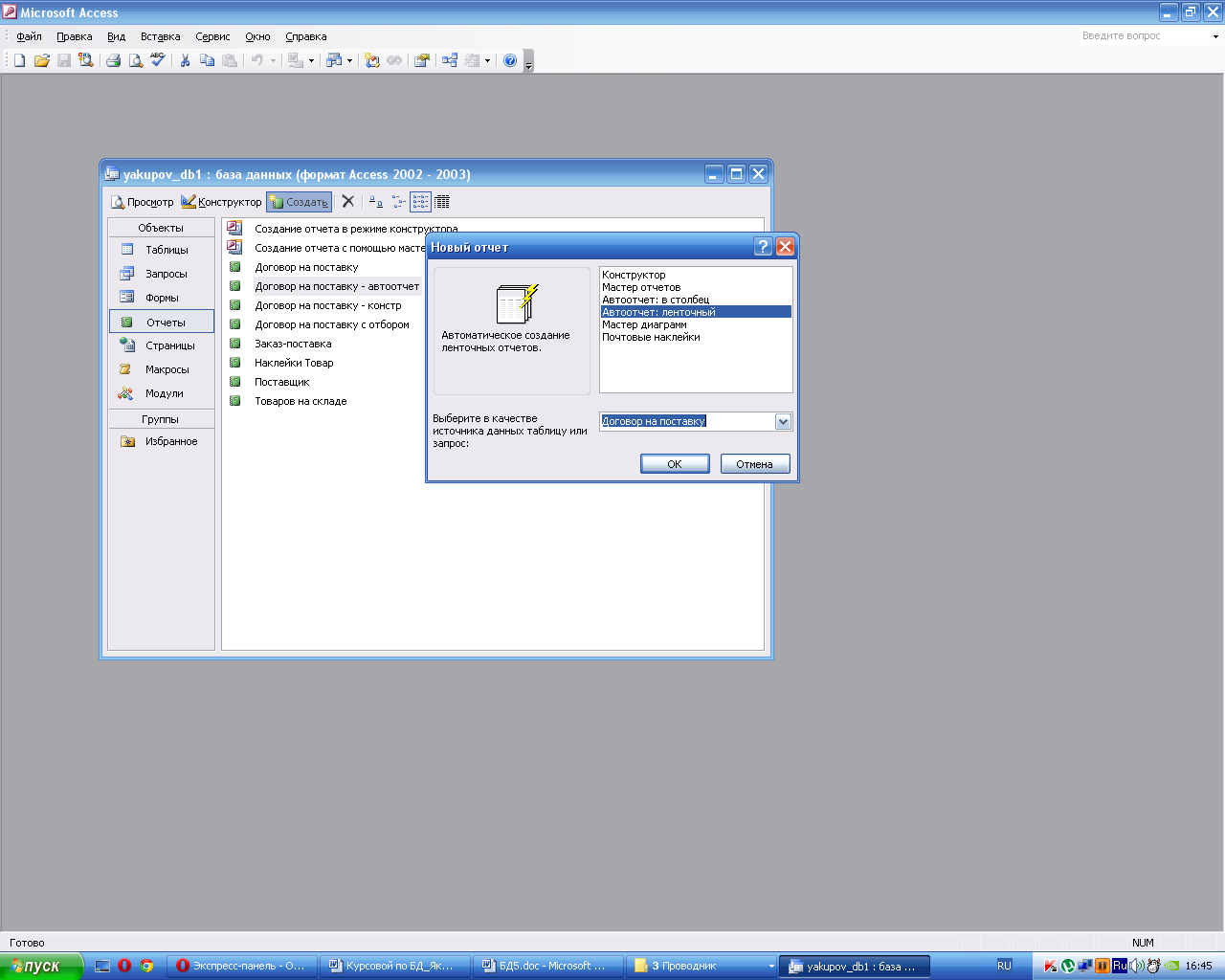The height and width of the screenshot is (980, 1225).
Task: Click the Delete X icon in database window
Action: pyautogui.click(x=348, y=202)
